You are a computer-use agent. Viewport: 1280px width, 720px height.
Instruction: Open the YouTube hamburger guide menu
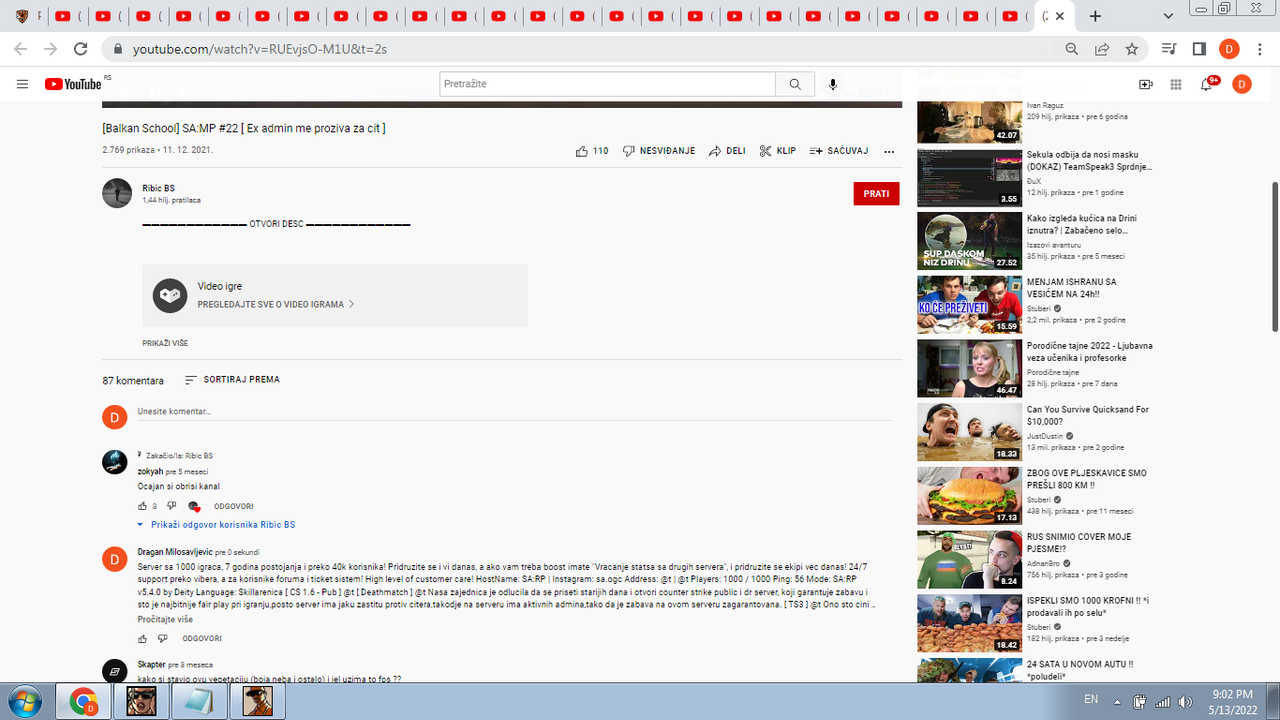[22, 85]
